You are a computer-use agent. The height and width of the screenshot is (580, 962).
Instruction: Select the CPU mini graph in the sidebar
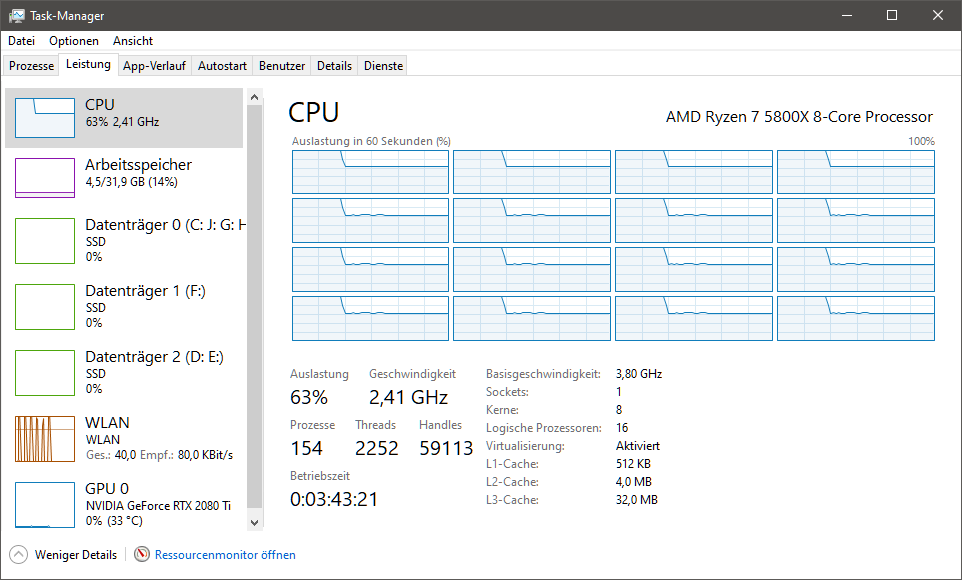pos(45,118)
